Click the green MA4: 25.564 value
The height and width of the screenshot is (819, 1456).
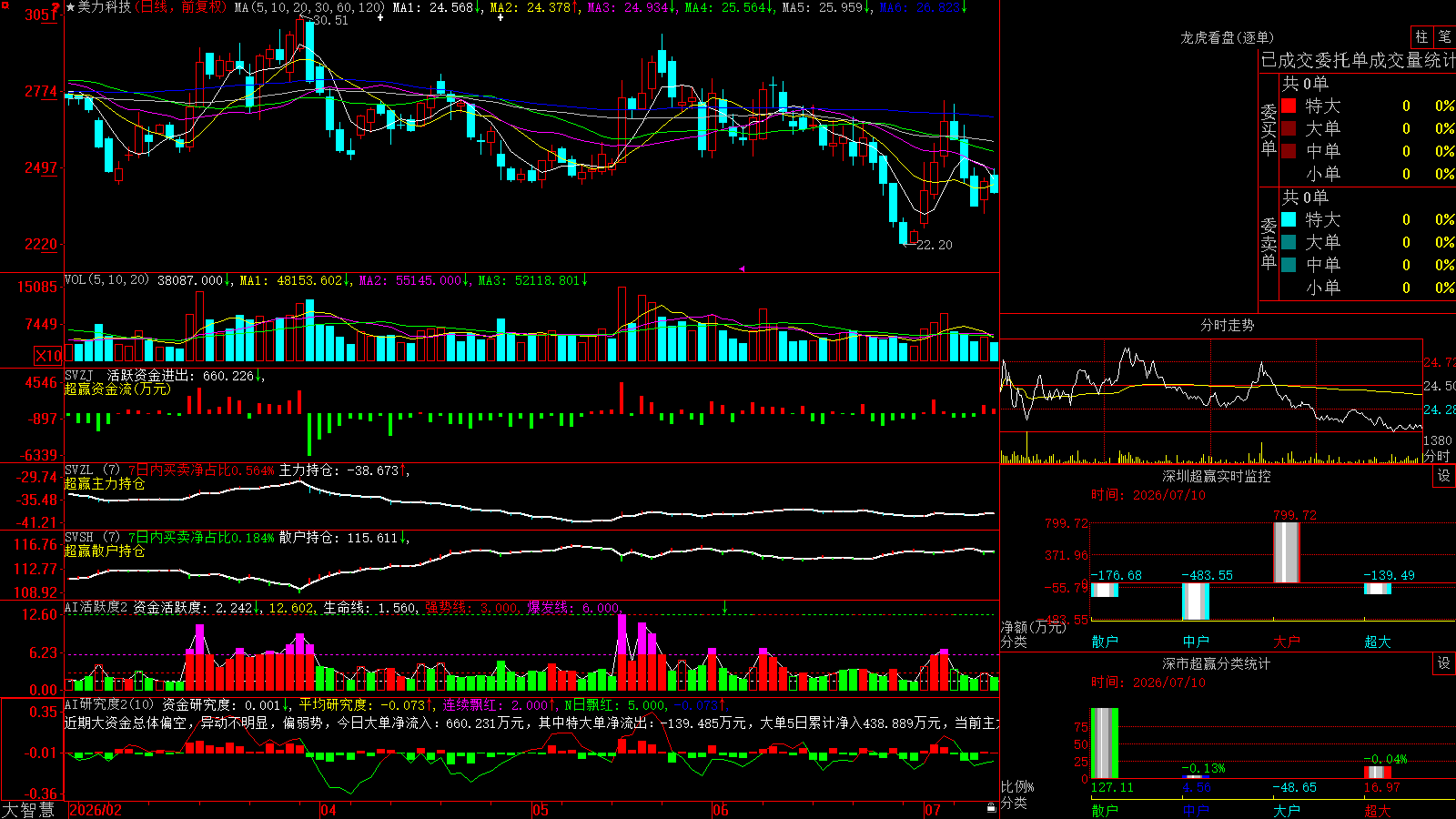tap(729, 7)
